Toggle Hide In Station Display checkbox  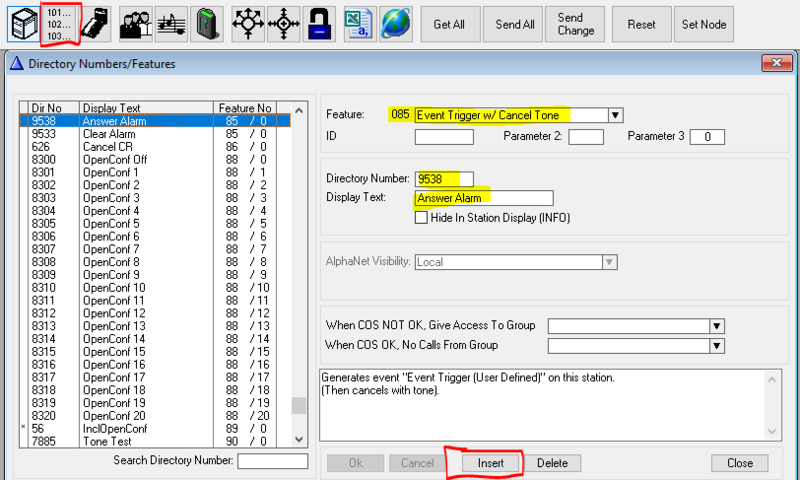(x=421, y=218)
